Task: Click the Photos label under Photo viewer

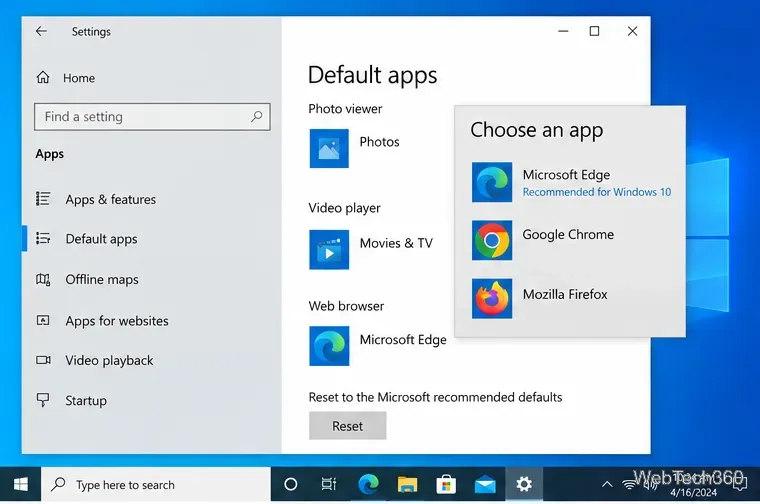Action: pos(380,142)
